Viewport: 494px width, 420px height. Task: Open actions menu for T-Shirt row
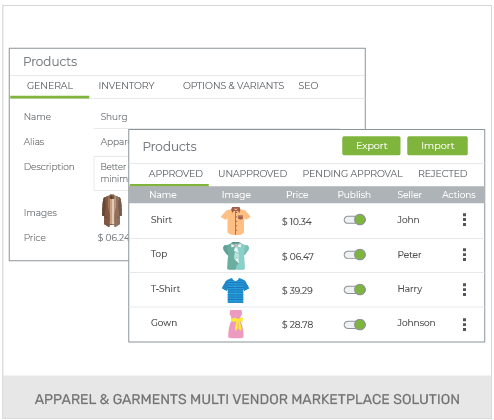464,289
